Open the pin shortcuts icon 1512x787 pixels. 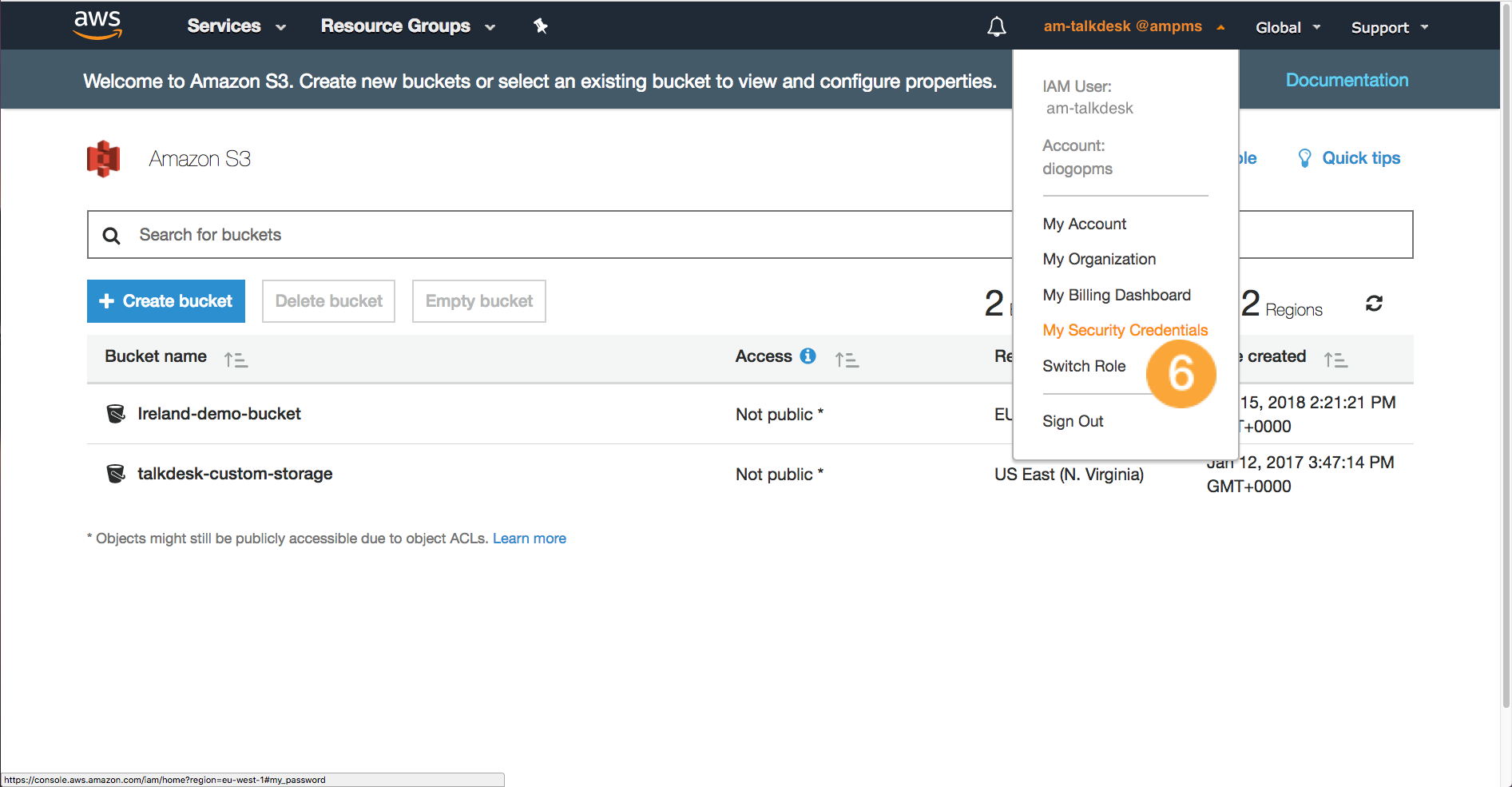[x=541, y=26]
